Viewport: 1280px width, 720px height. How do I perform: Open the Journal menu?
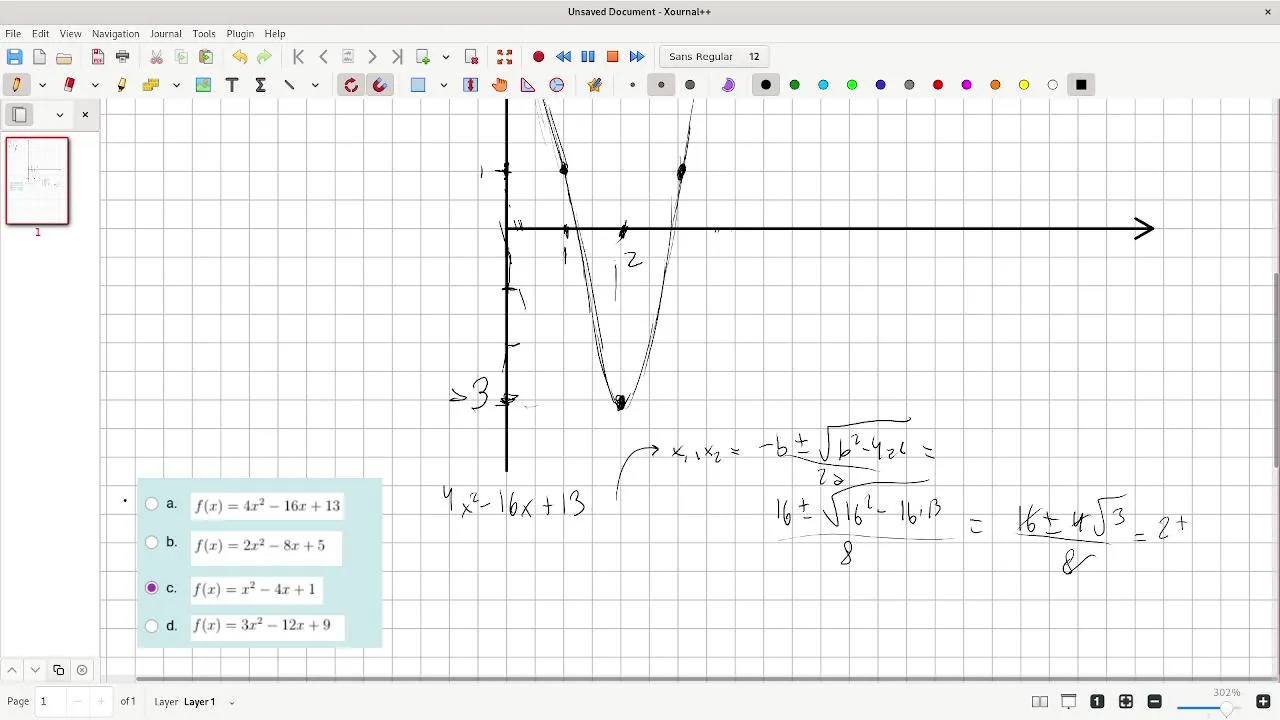(166, 34)
